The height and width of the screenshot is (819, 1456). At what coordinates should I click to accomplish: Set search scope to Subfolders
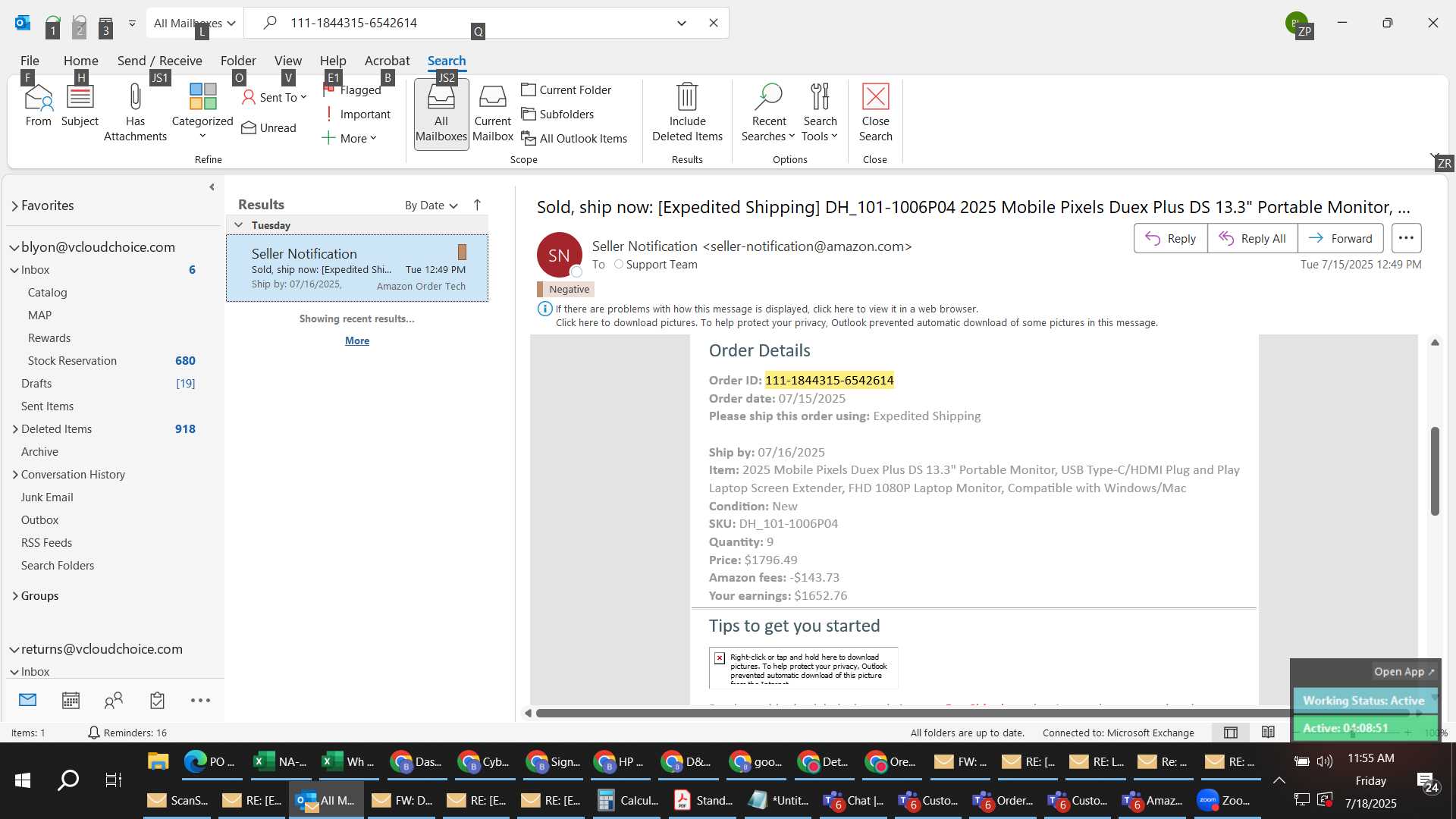(x=557, y=114)
